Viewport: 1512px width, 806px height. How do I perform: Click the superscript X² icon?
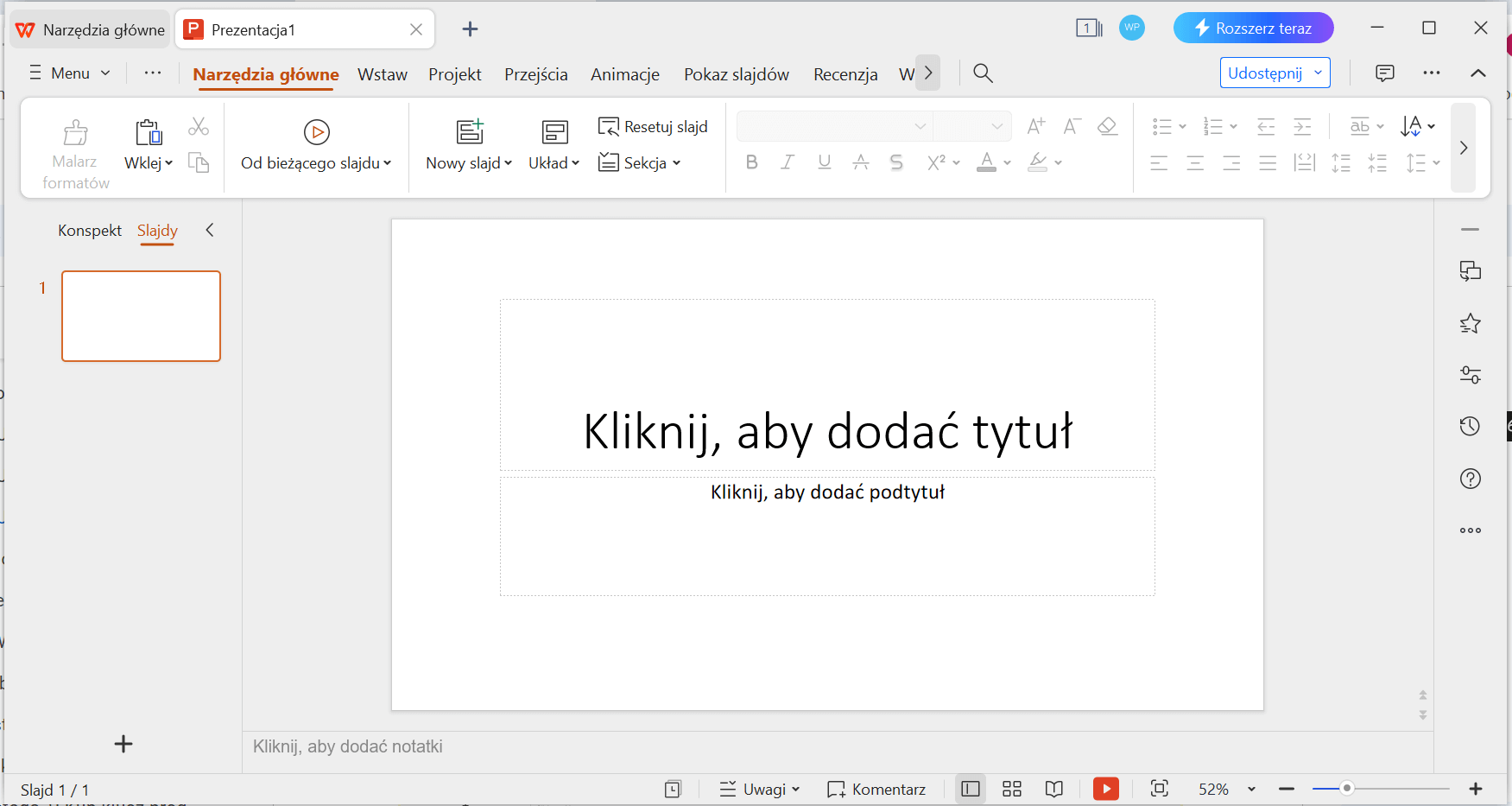(936, 162)
